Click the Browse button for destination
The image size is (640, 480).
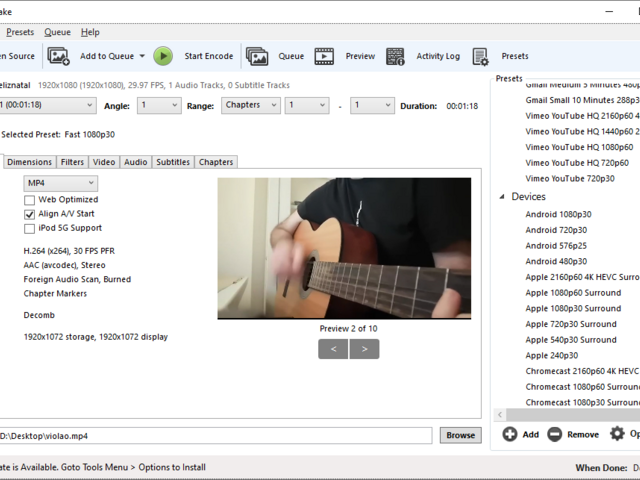(460, 435)
